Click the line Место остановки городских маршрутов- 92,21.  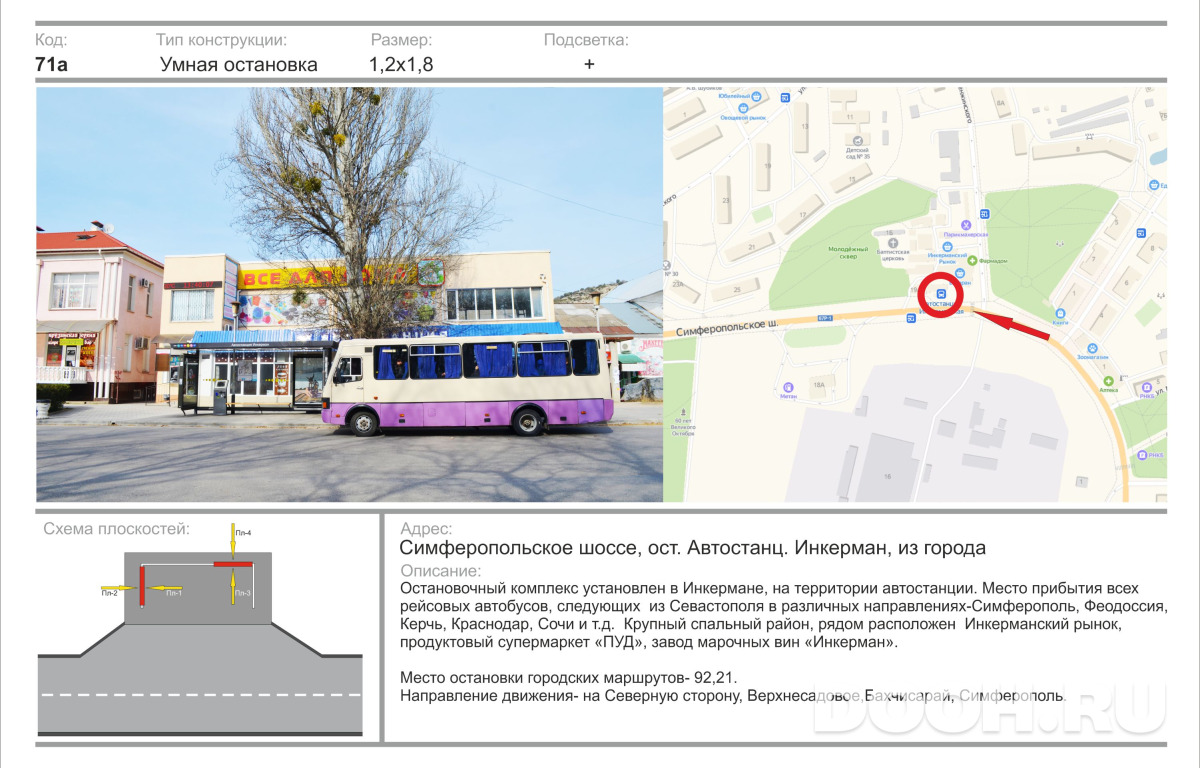[567, 677]
